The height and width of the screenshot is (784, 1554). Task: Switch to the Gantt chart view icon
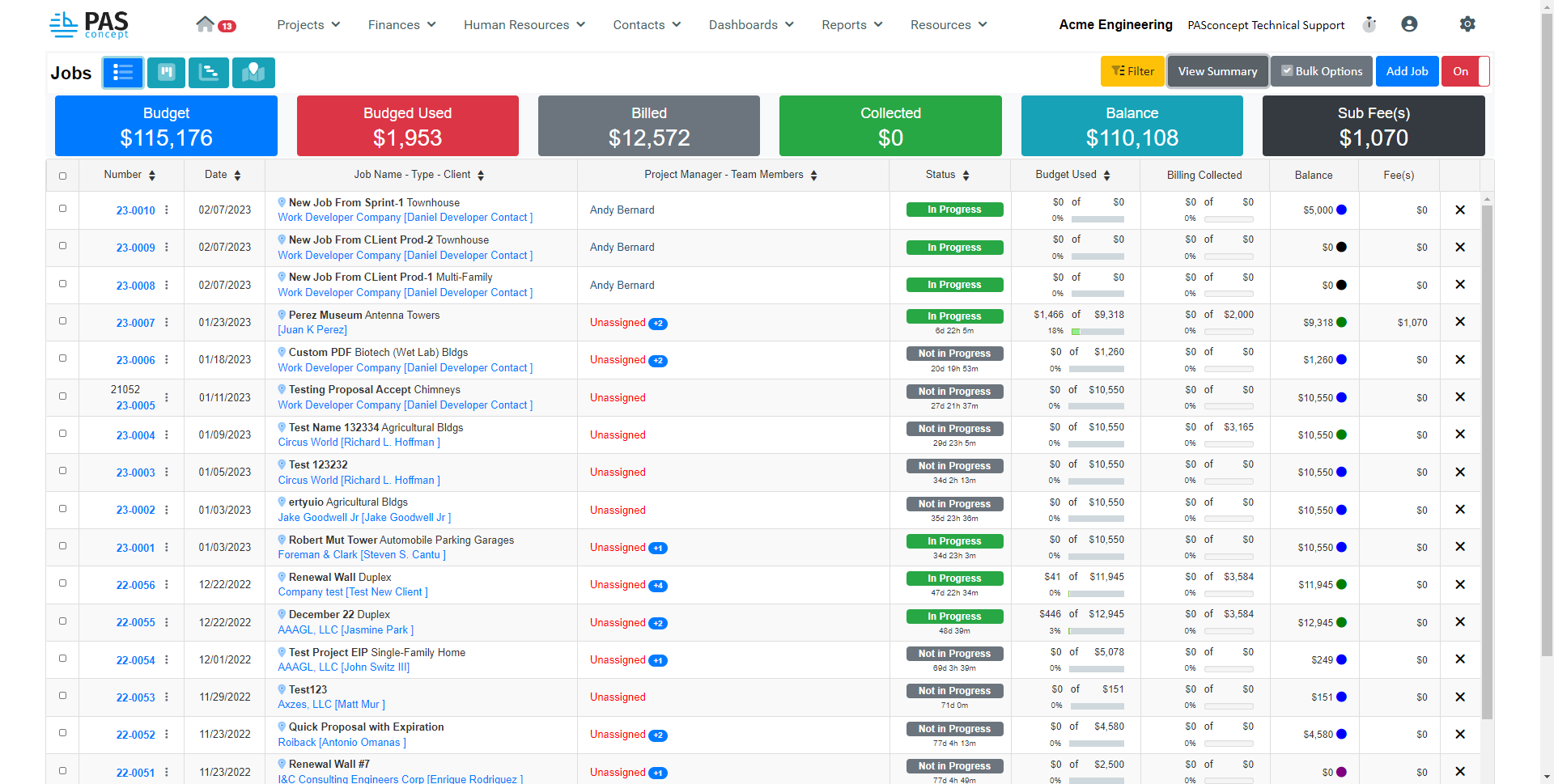pyautogui.click(x=209, y=73)
